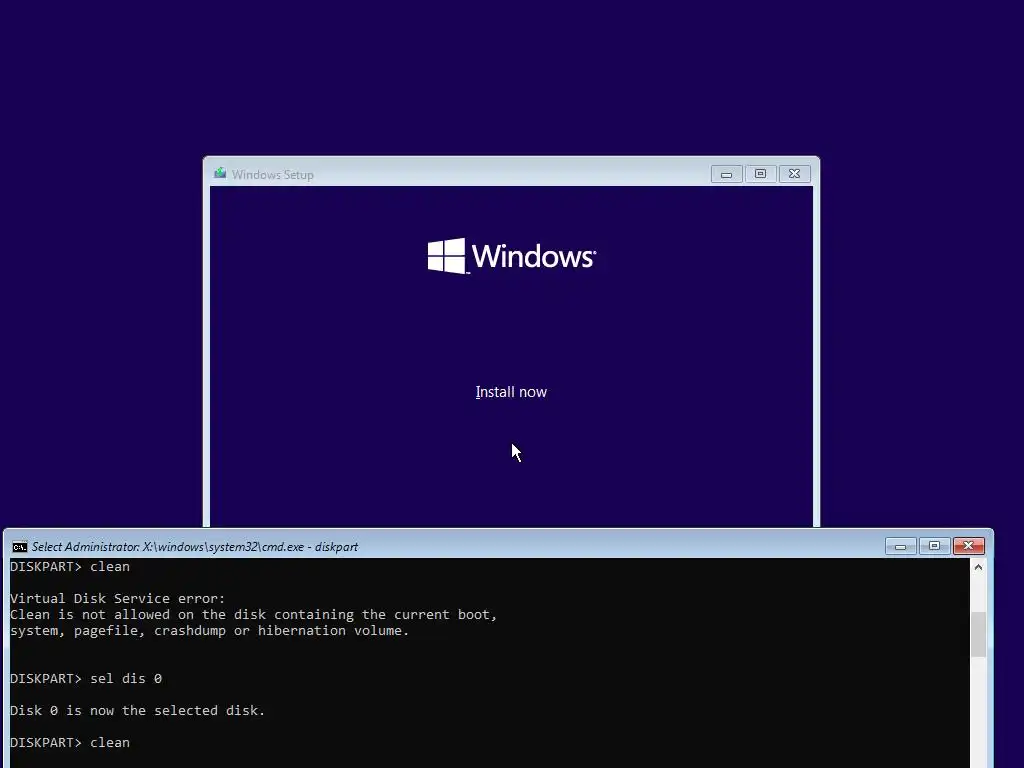The image size is (1024, 768).
Task: Open the cmd.exe system menu icon
Action: (20, 547)
